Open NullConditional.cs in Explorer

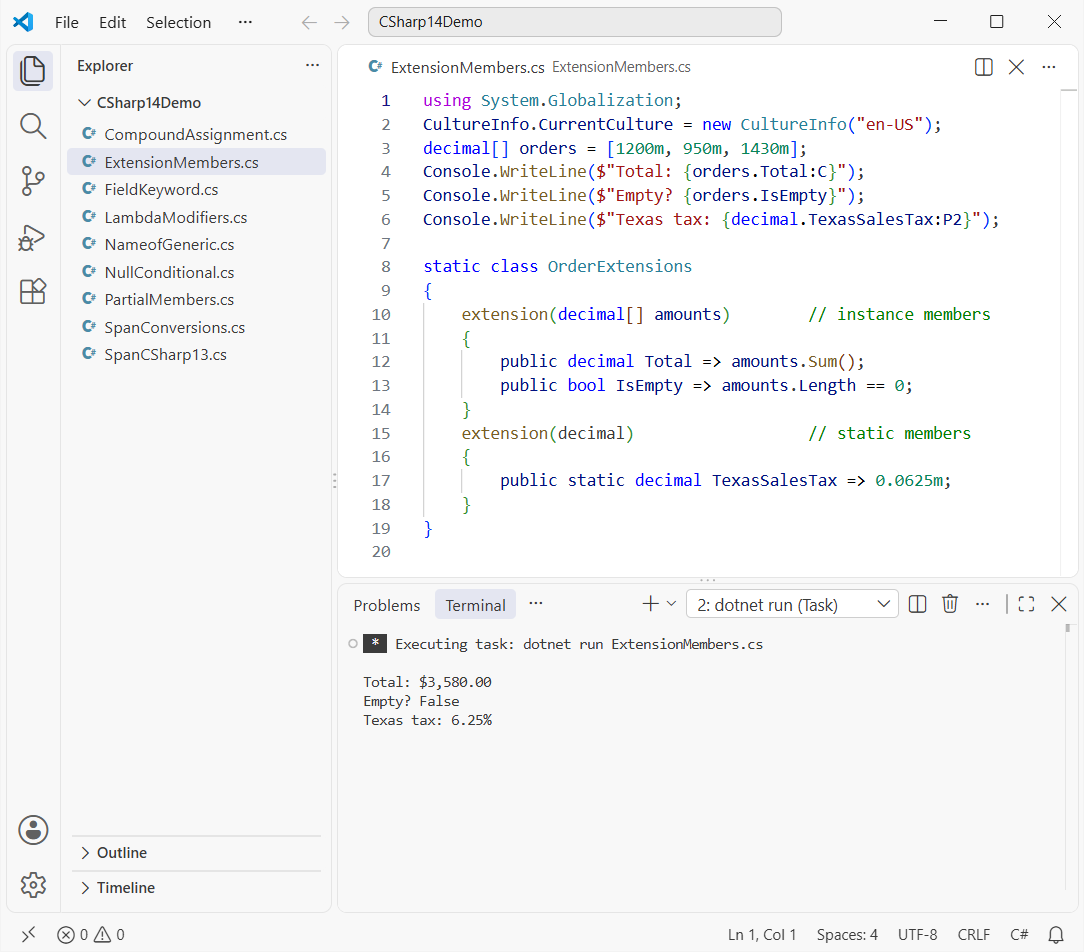click(196, 272)
